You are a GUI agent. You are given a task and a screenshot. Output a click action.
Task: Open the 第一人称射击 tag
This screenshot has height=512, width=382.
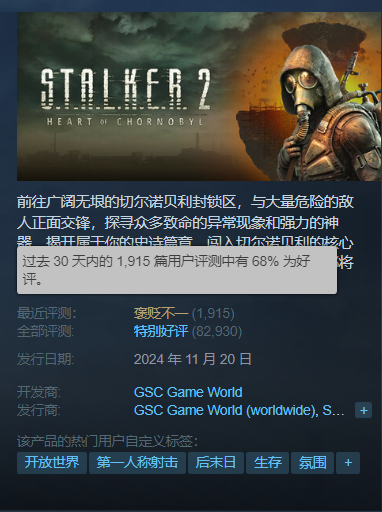coord(137,463)
